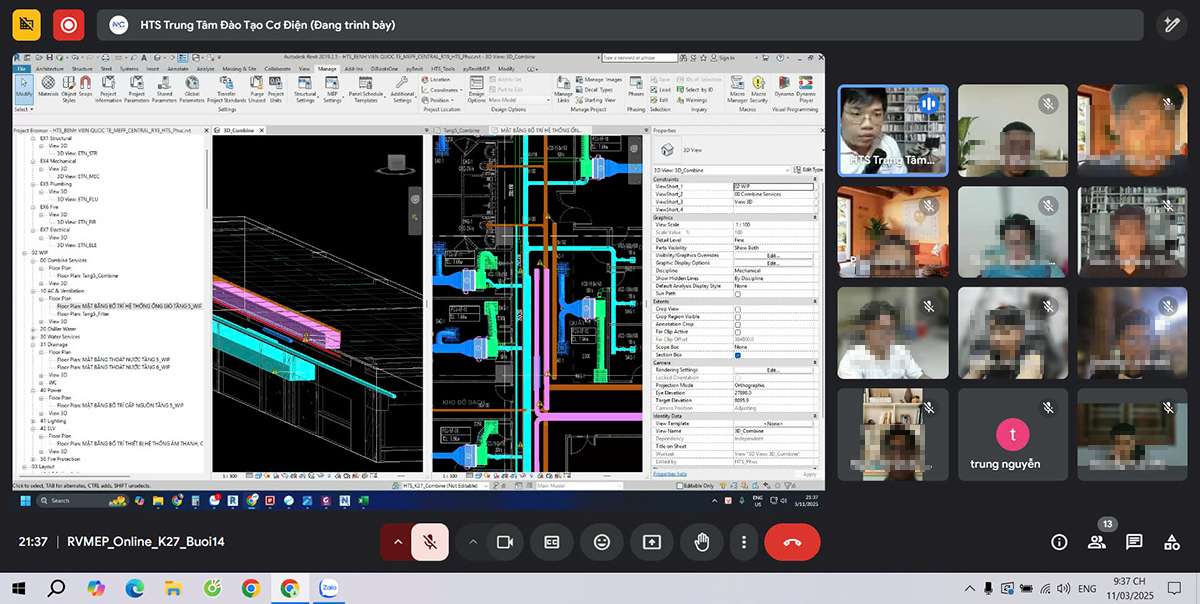The image size is (1200, 604).
Task: Open Shared Parameters
Action: [x=164, y=89]
